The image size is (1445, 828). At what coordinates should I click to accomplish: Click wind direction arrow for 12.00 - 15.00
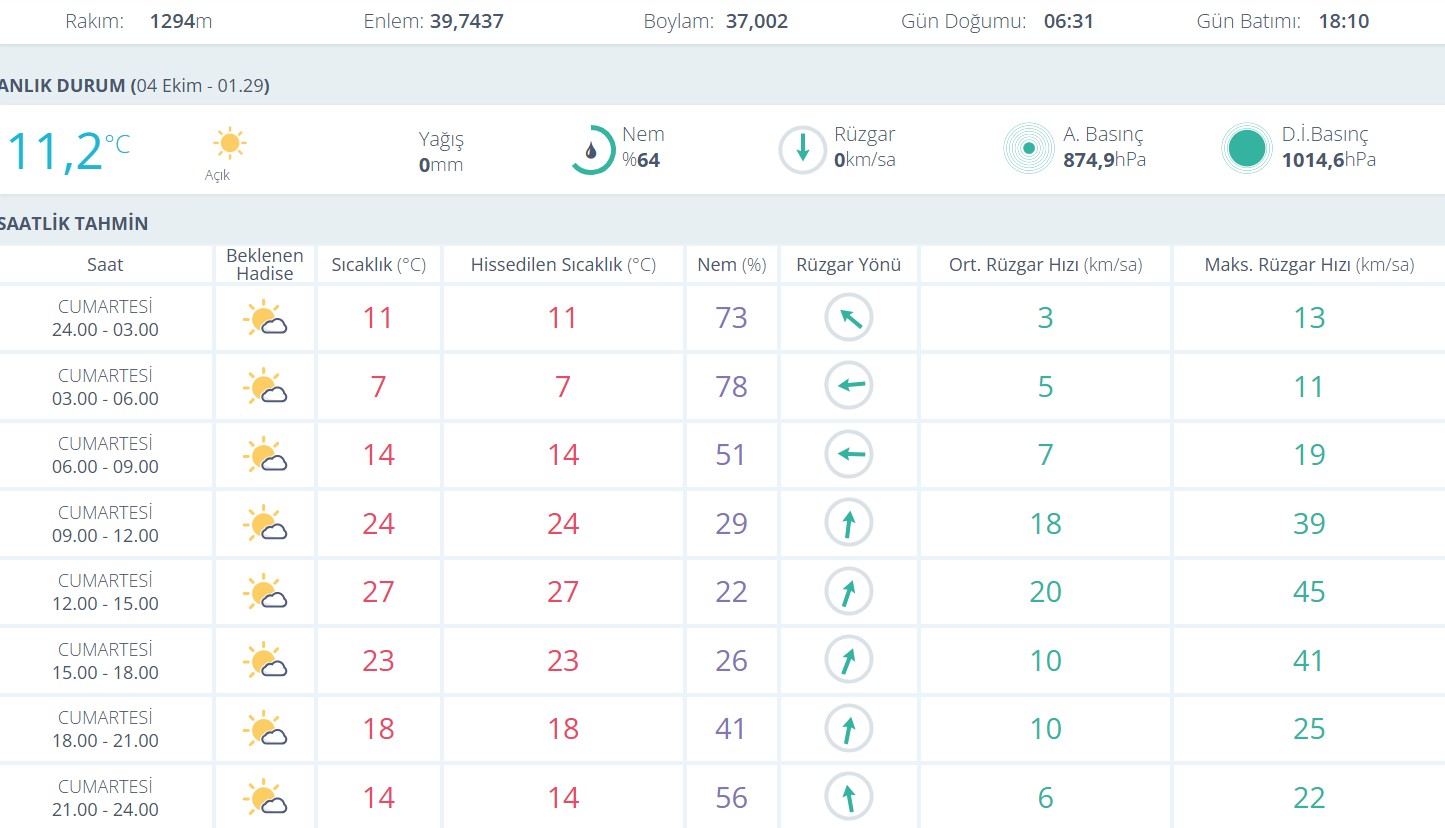[x=848, y=592]
